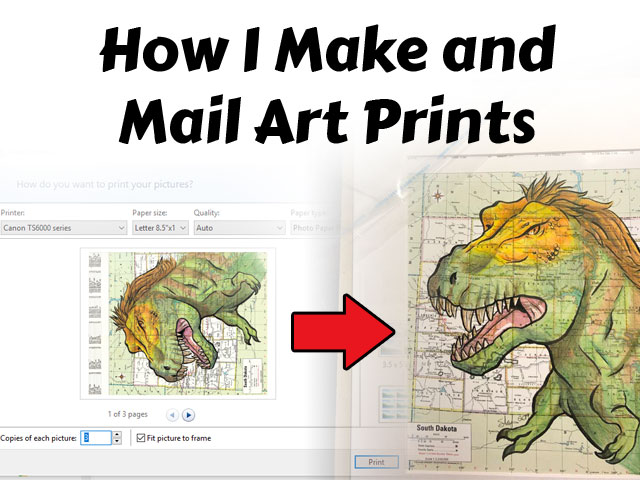Screen dimensions: 640x480
Task: Click the "How do you want to print your pictures?" heading
Action: pos(105,184)
